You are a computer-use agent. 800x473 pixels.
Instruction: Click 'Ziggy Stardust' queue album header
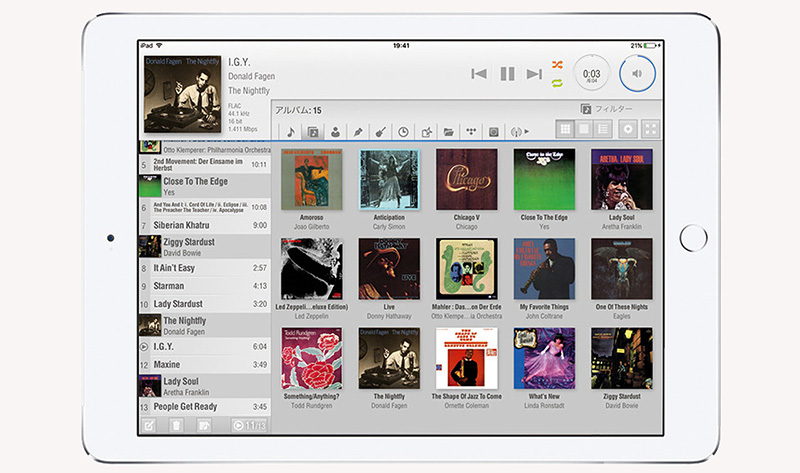tap(205, 246)
